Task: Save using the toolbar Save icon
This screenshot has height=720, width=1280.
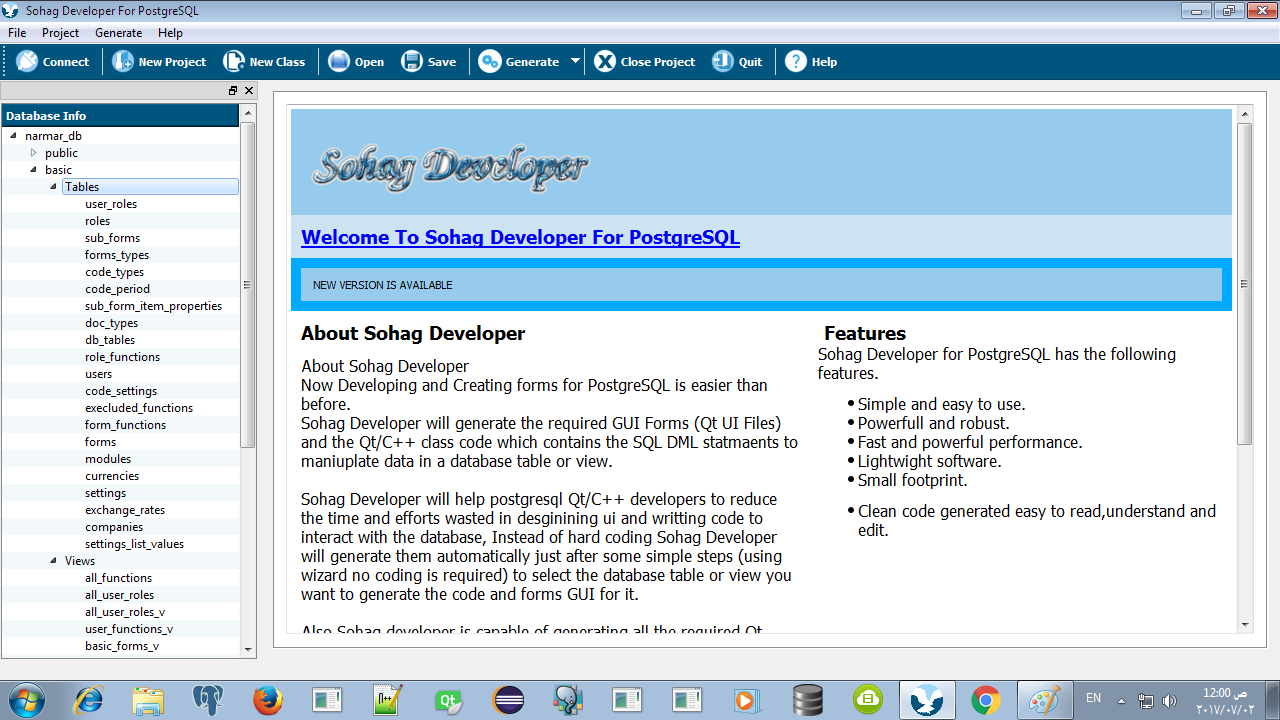Action: click(x=412, y=62)
